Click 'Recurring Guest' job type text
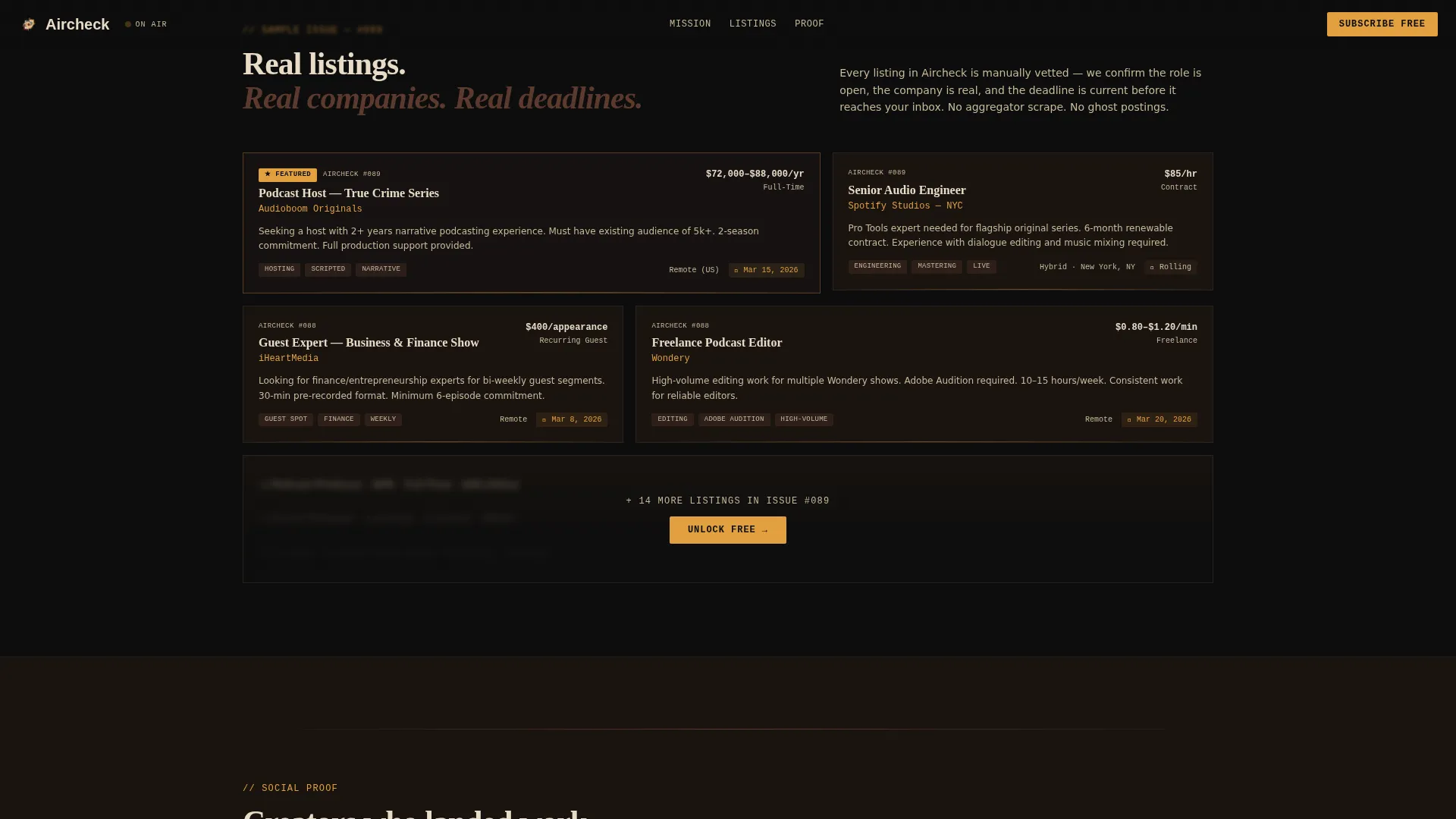This screenshot has width=1456, height=819. [573, 341]
